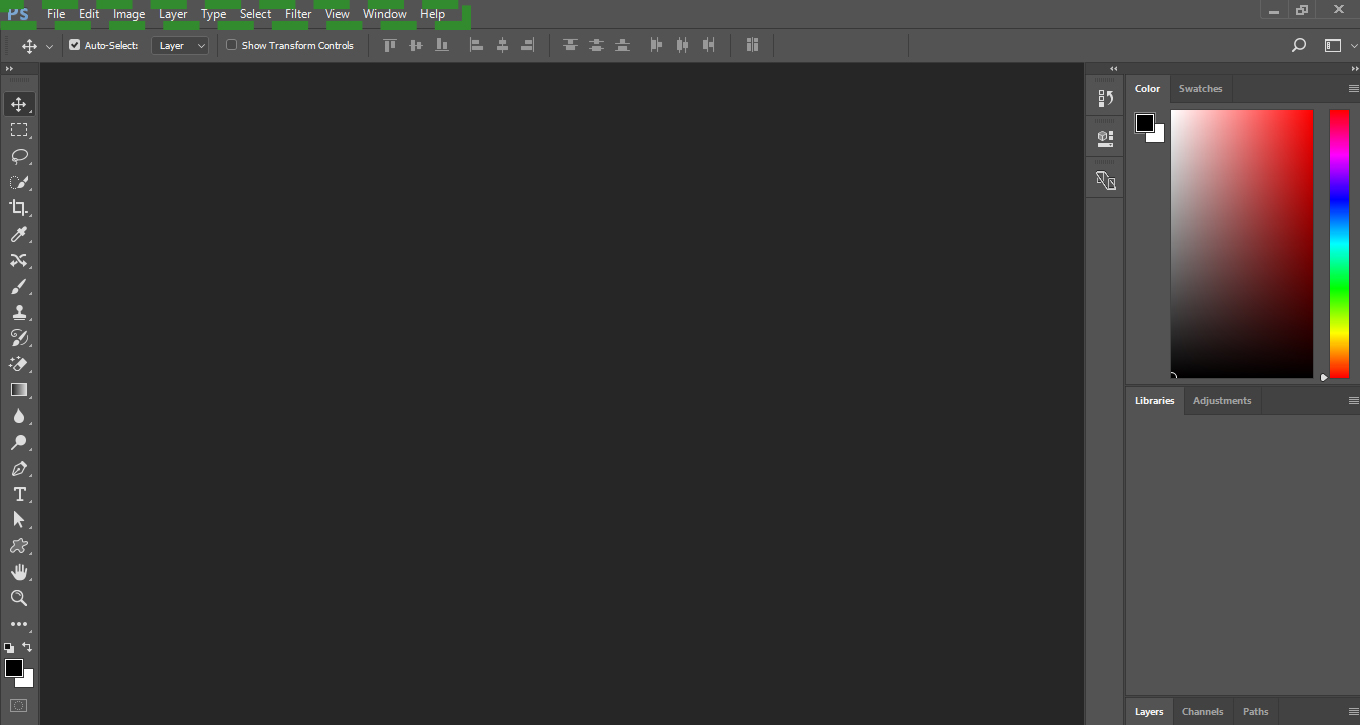
Task: Open the Filter menu
Action: 298,14
